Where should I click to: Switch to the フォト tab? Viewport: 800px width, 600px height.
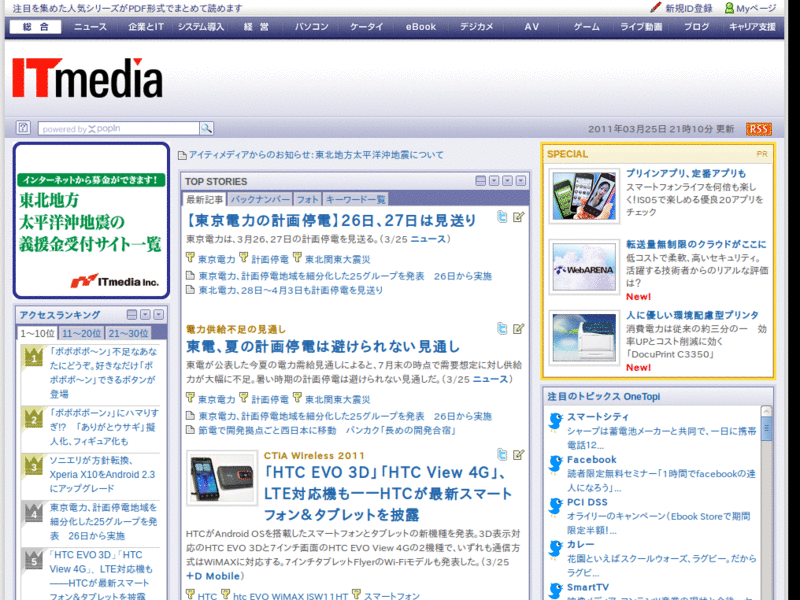pyautogui.click(x=307, y=199)
